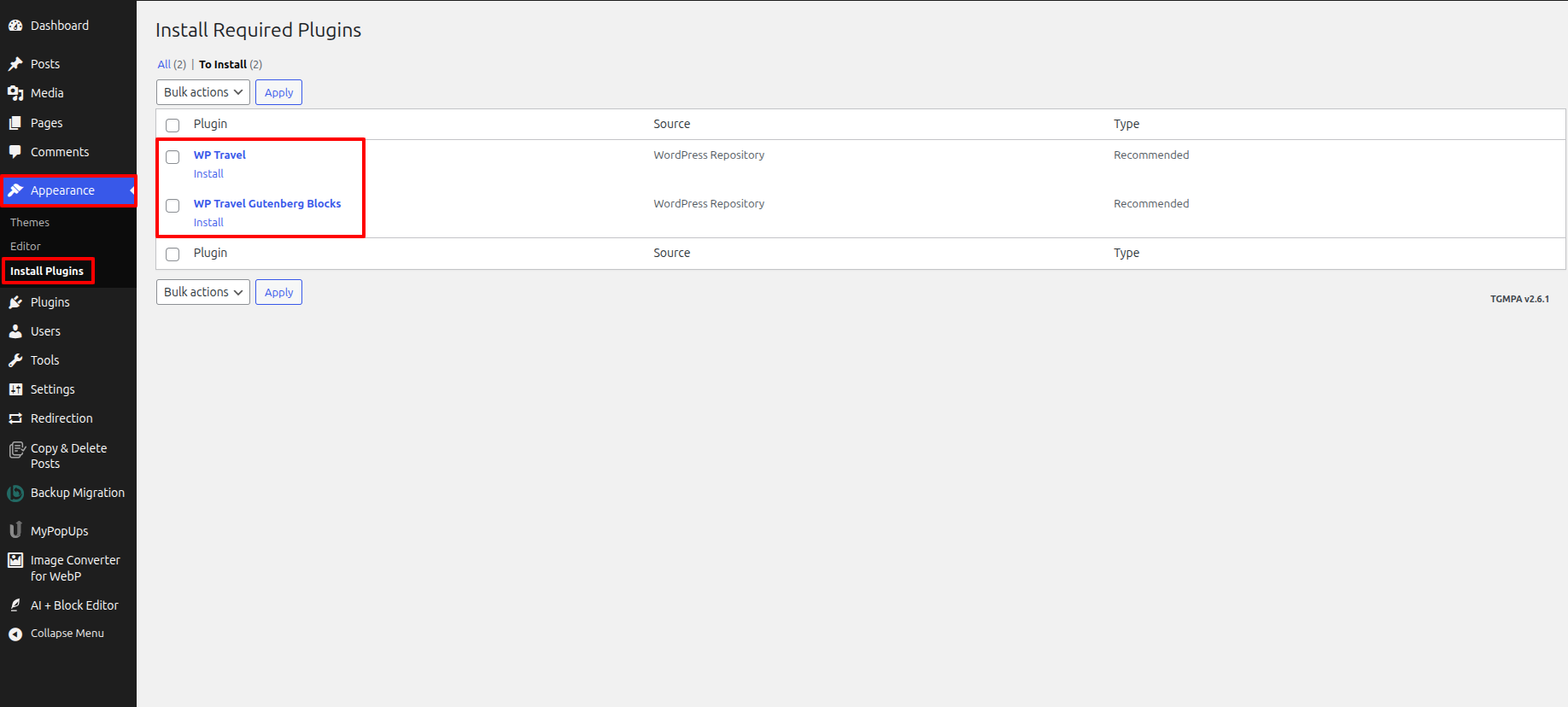Click the Backup Migration logo icon

pos(15,493)
